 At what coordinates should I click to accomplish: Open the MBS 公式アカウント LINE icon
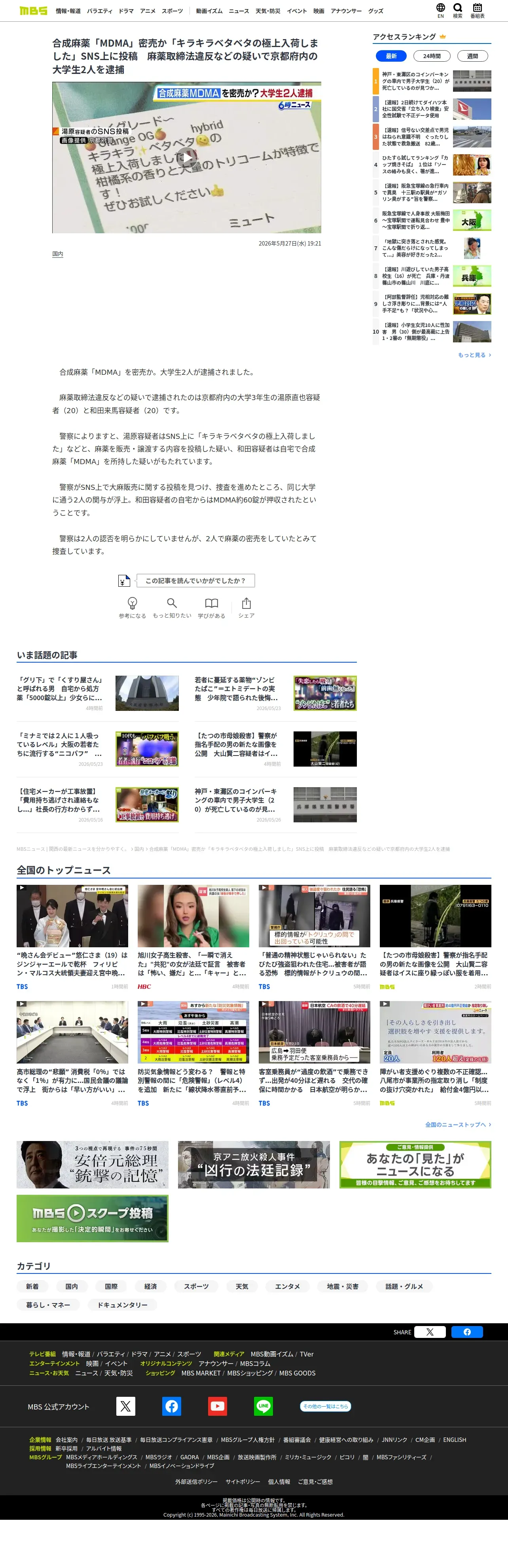[263, 1406]
